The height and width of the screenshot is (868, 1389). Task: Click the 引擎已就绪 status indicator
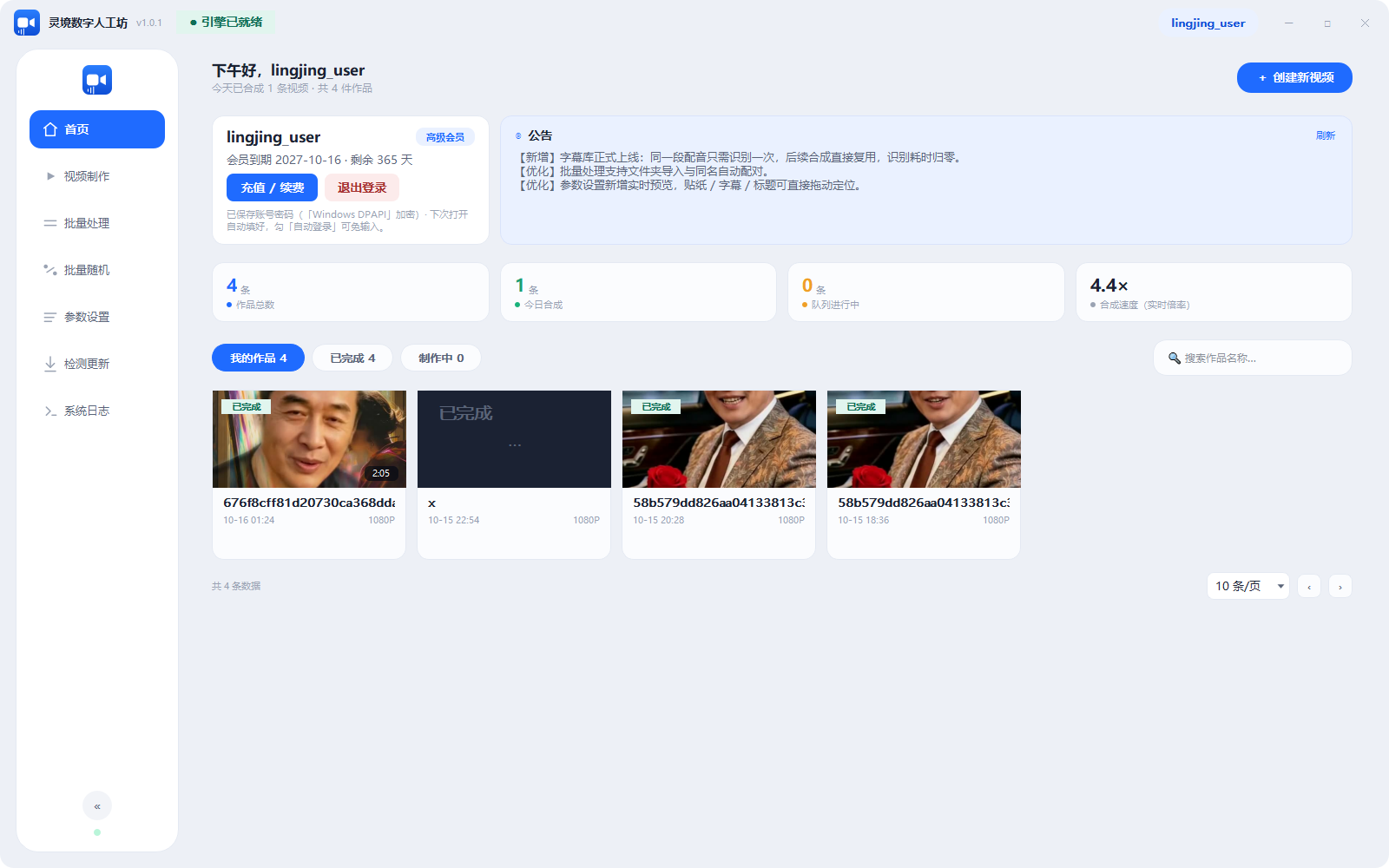(x=226, y=22)
